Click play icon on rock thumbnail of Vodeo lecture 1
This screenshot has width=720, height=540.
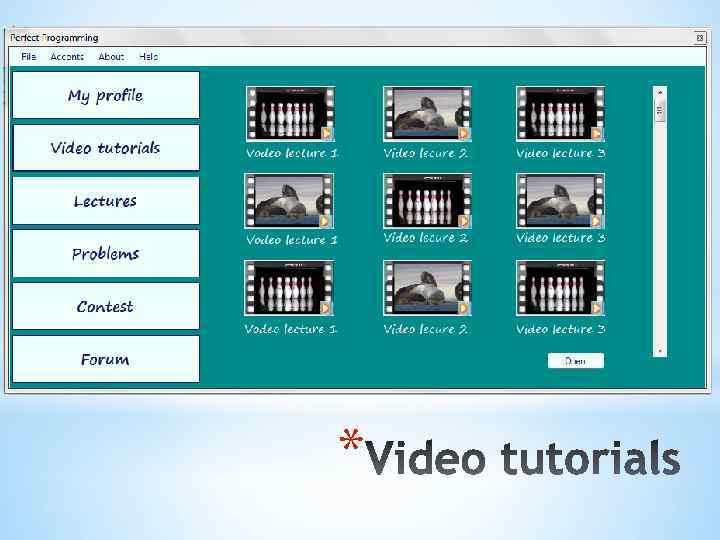pyautogui.click(x=325, y=220)
